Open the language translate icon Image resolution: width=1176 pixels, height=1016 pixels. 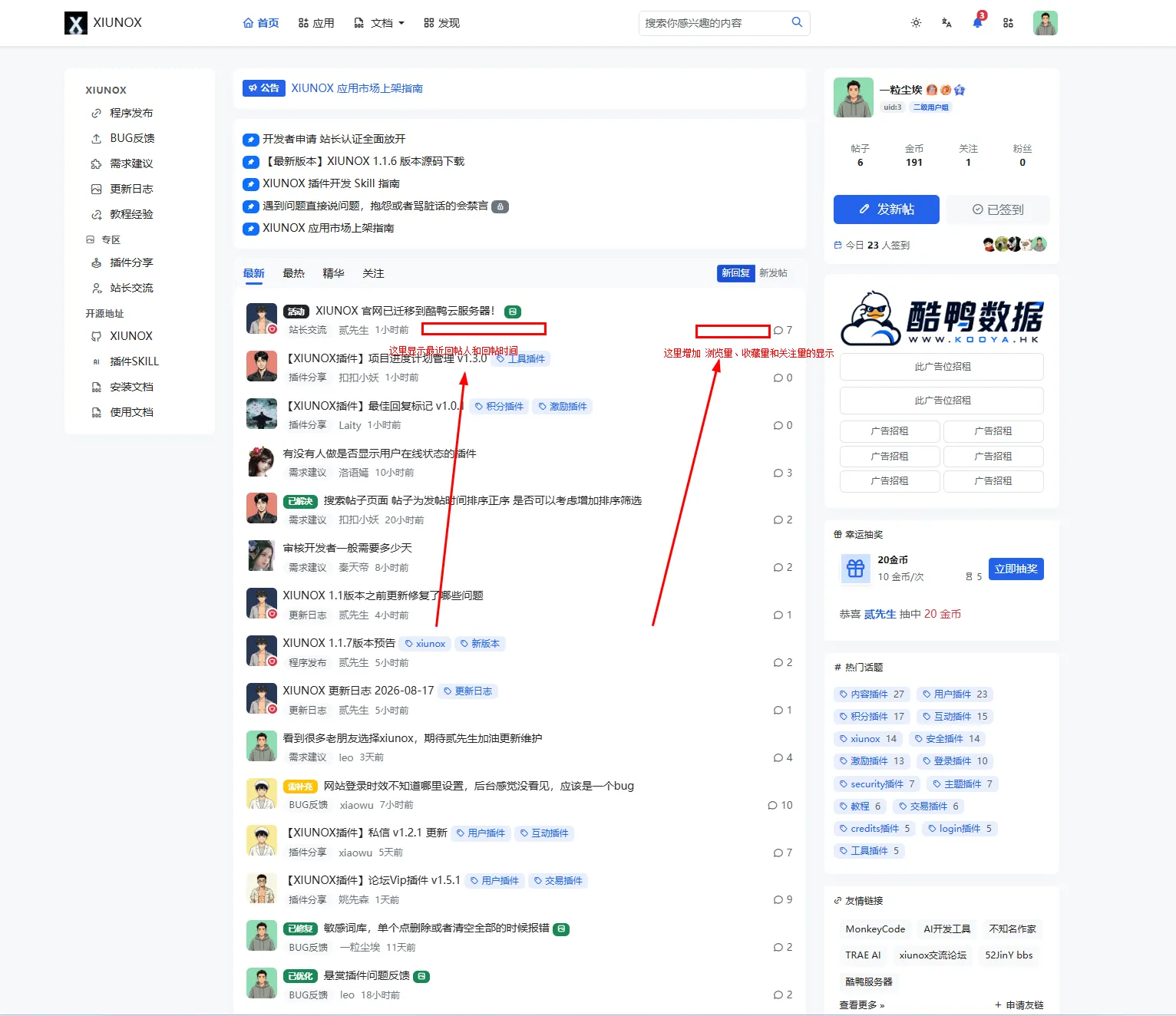[x=946, y=23]
